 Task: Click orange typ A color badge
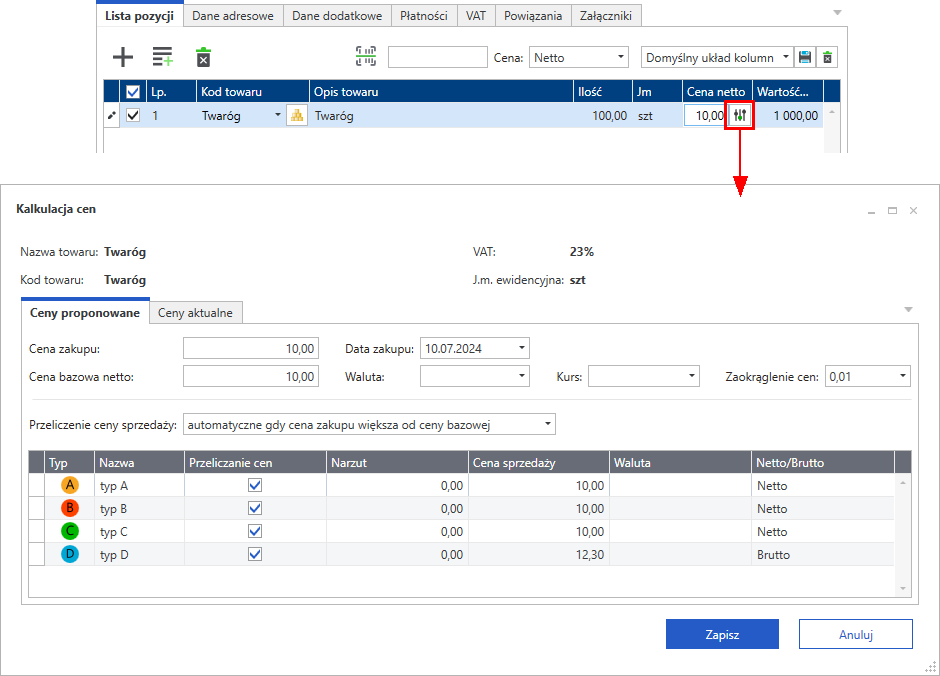[69, 485]
